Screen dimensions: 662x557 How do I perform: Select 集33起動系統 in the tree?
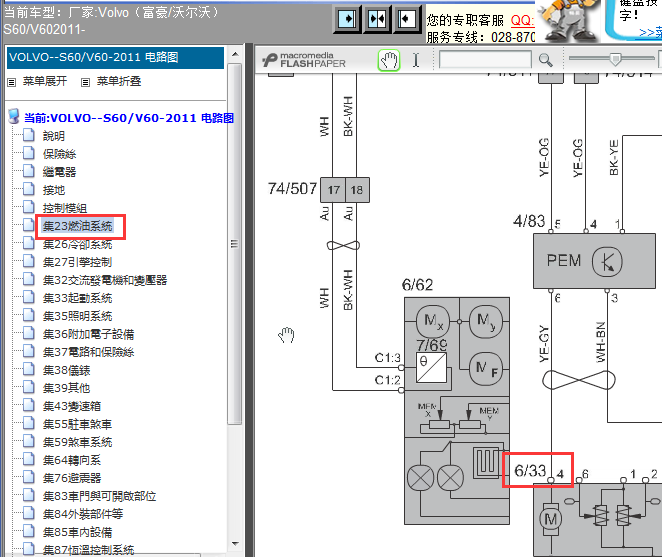(x=77, y=298)
